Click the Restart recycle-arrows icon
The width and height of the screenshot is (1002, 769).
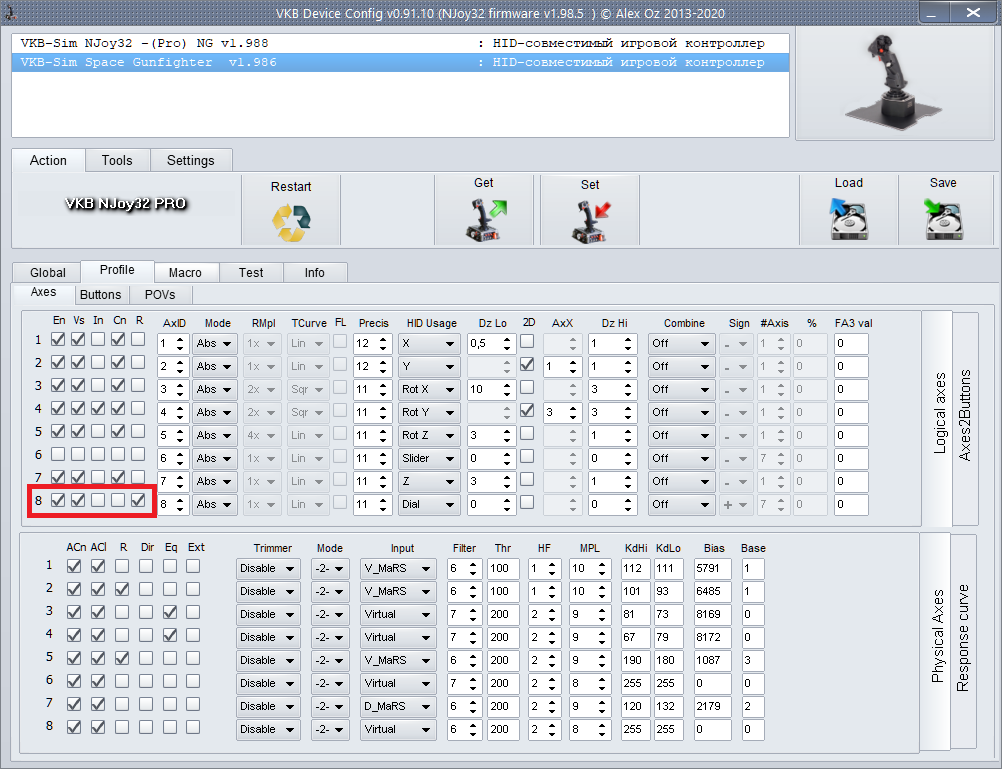[291, 222]
